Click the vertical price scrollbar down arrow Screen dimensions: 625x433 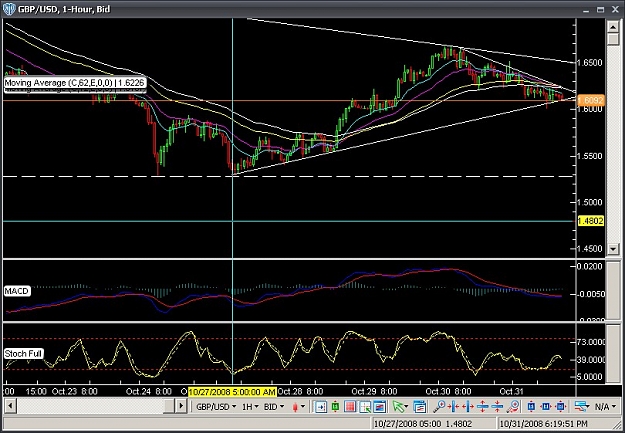(613, 249)
